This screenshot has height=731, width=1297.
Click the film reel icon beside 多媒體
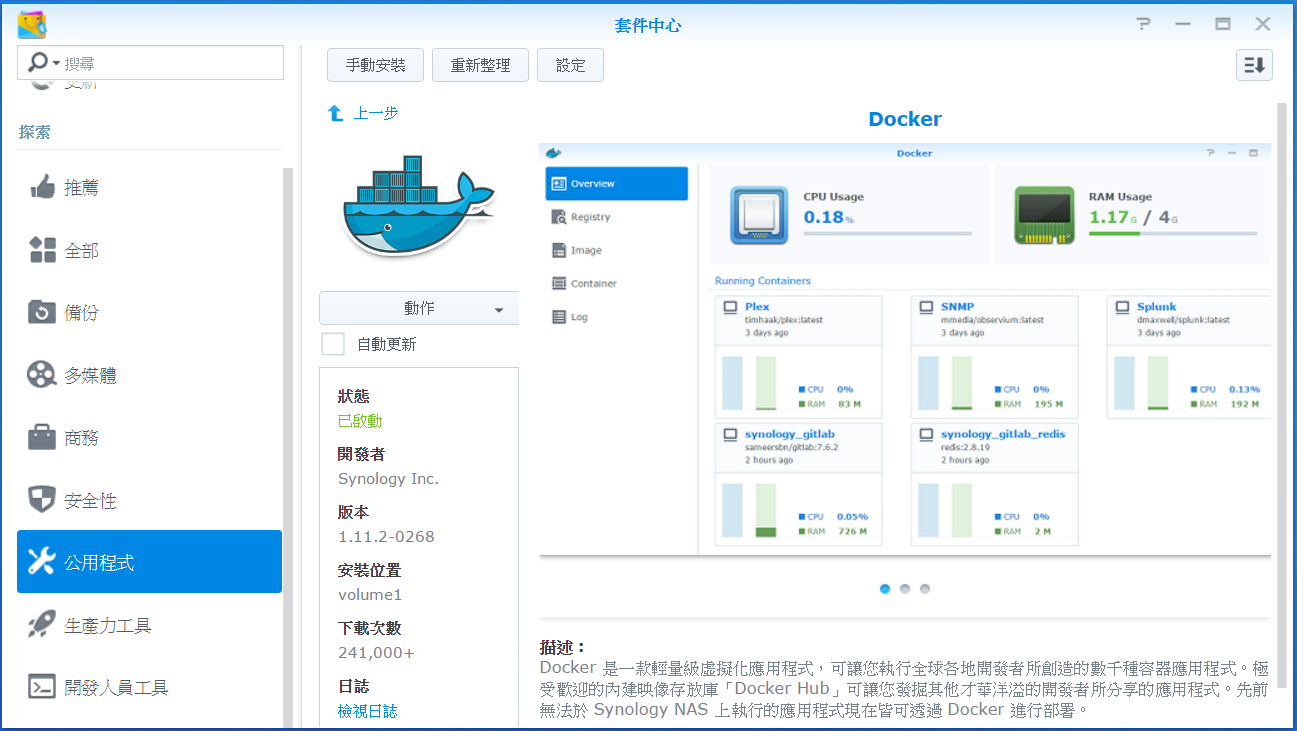click(42, 375)
